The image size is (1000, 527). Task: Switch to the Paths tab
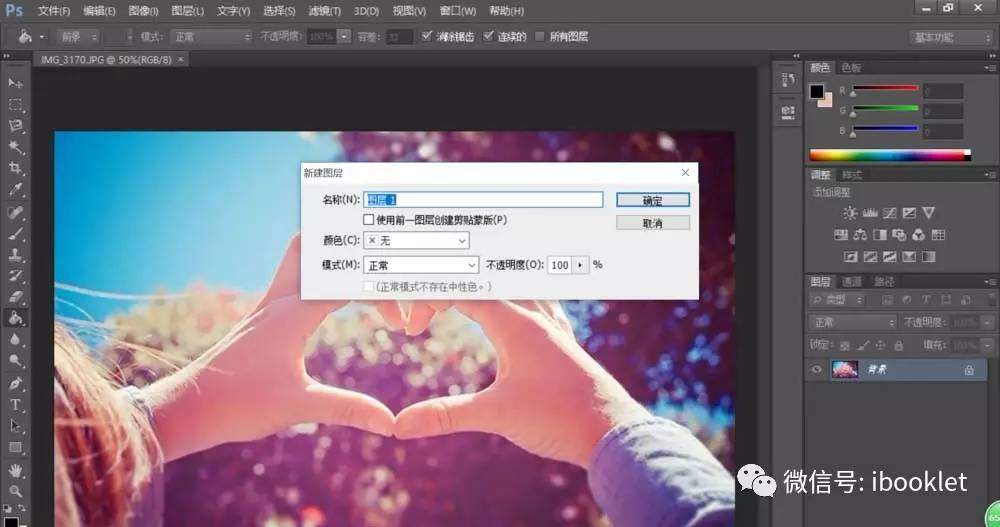(x=884, y=281)
